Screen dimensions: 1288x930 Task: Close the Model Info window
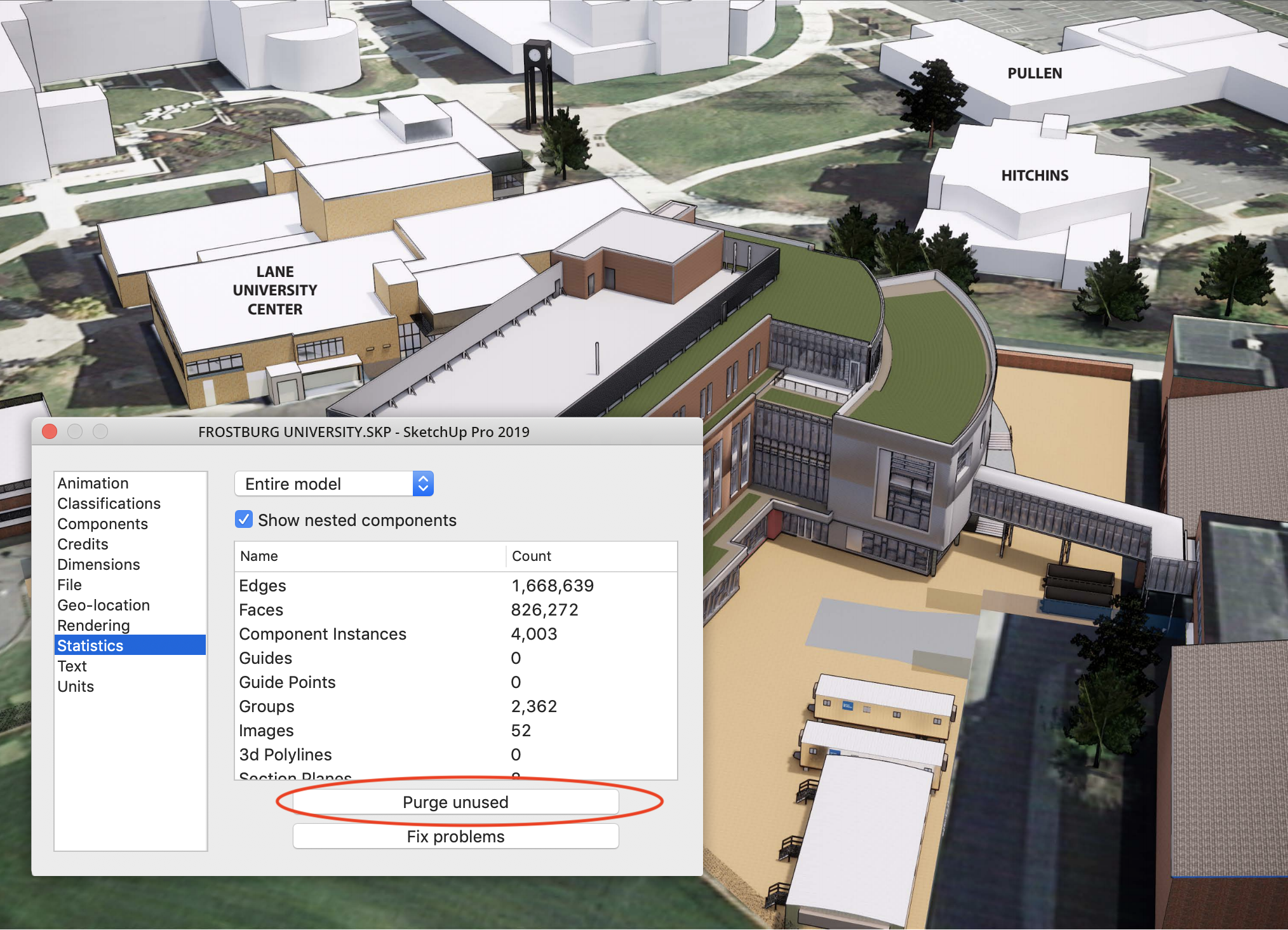pyautogui.click(x=50, y=432)
